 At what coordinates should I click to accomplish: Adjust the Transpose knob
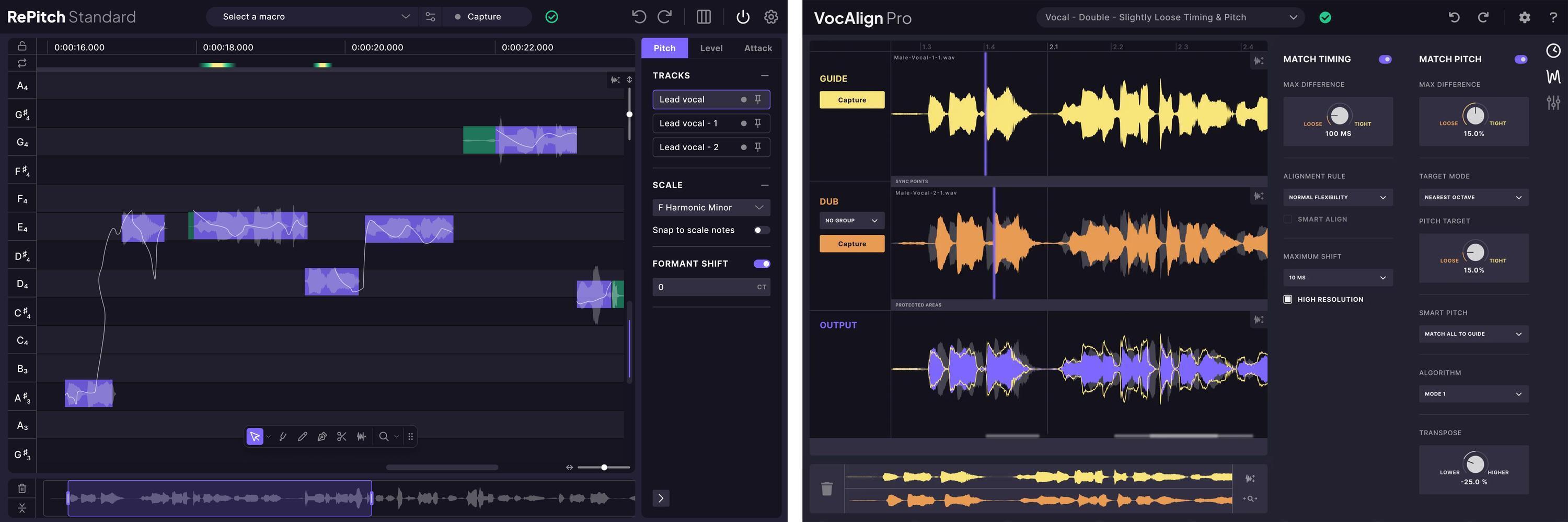tap(1474, 463)
